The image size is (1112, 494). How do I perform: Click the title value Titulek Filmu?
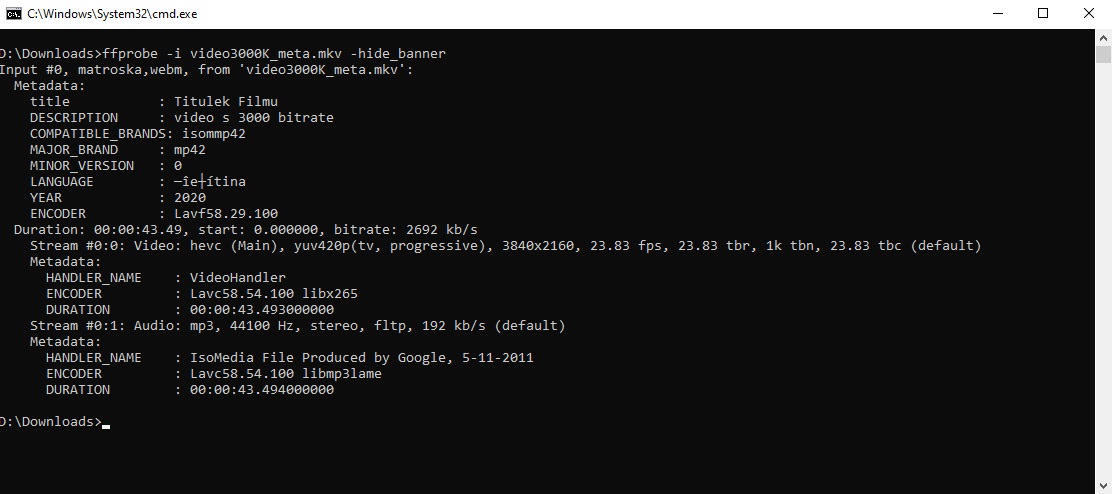pos(226,101)
